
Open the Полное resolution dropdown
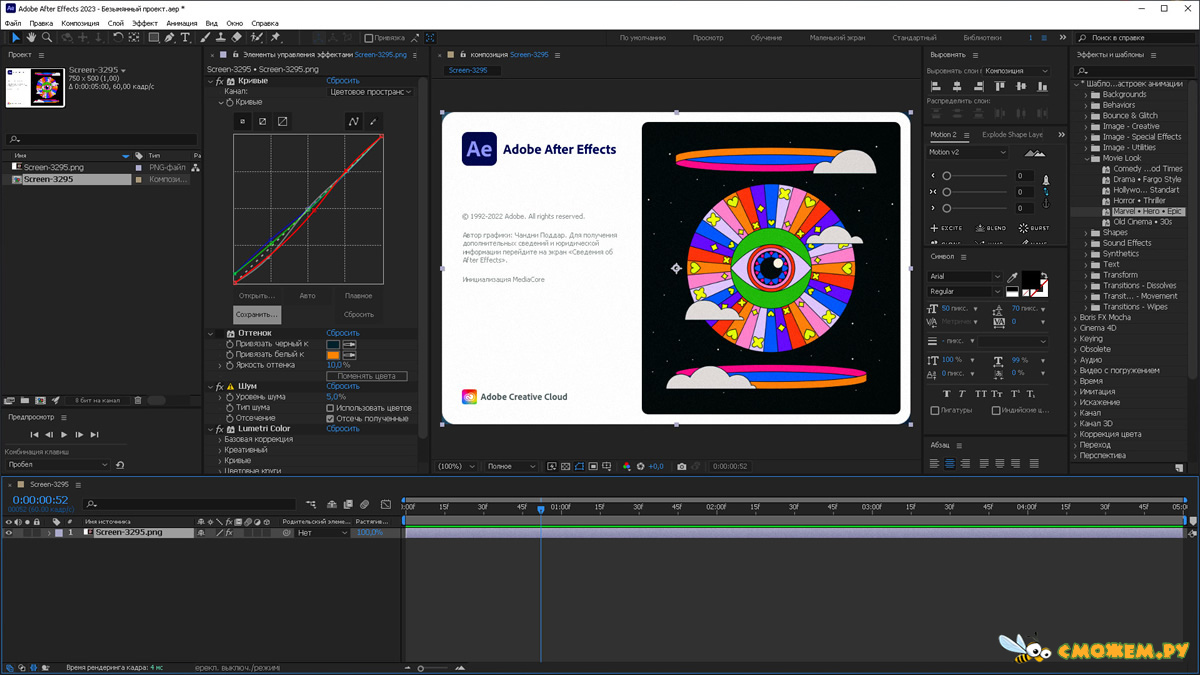point(511,466)
